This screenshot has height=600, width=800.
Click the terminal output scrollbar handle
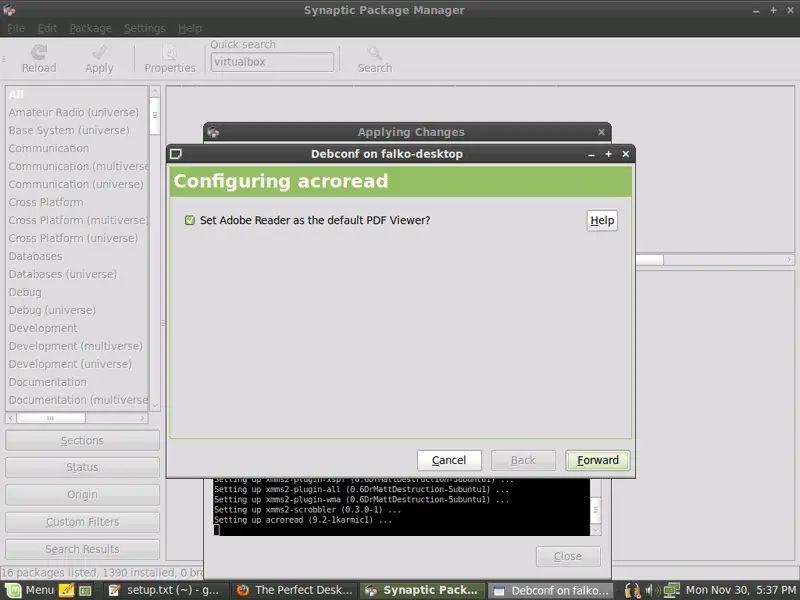[x=595, y=510]
